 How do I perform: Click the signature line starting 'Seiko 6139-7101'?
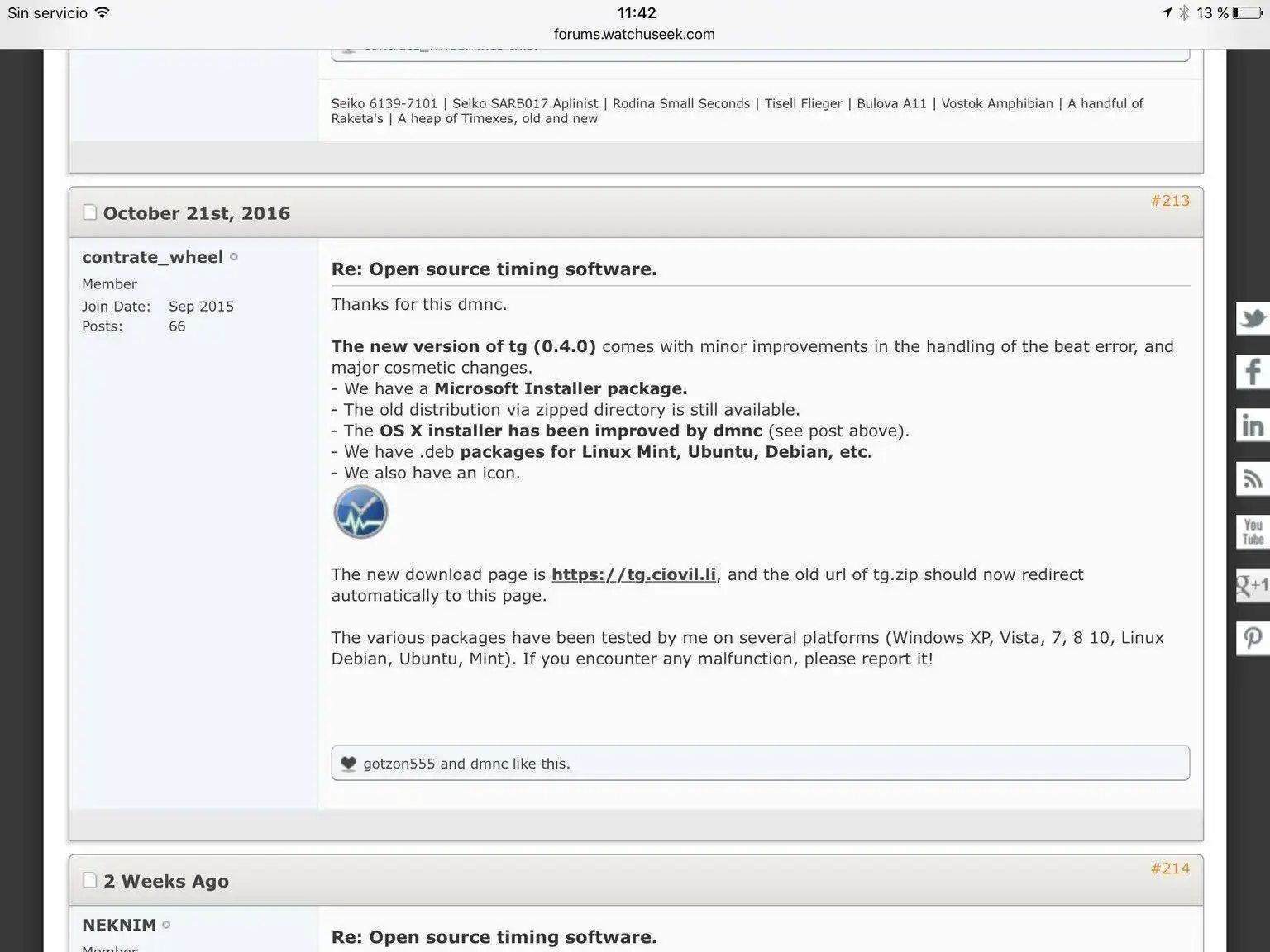[x=738, y=111]
